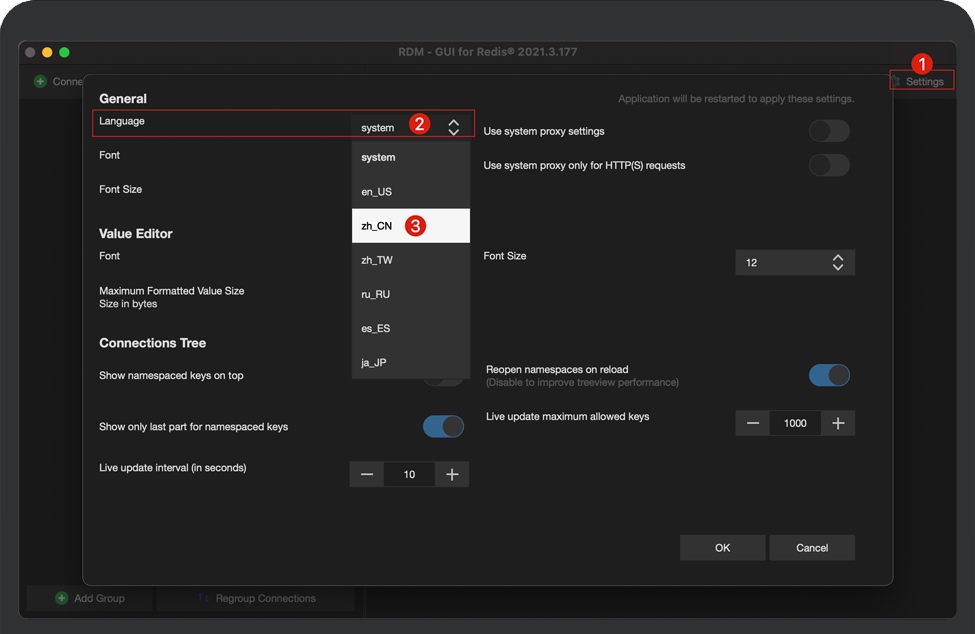Image resolution: width=975 pixels, height=634 pixels.
Task: Click the green macOS zoom window button
Action: (64, 52)
